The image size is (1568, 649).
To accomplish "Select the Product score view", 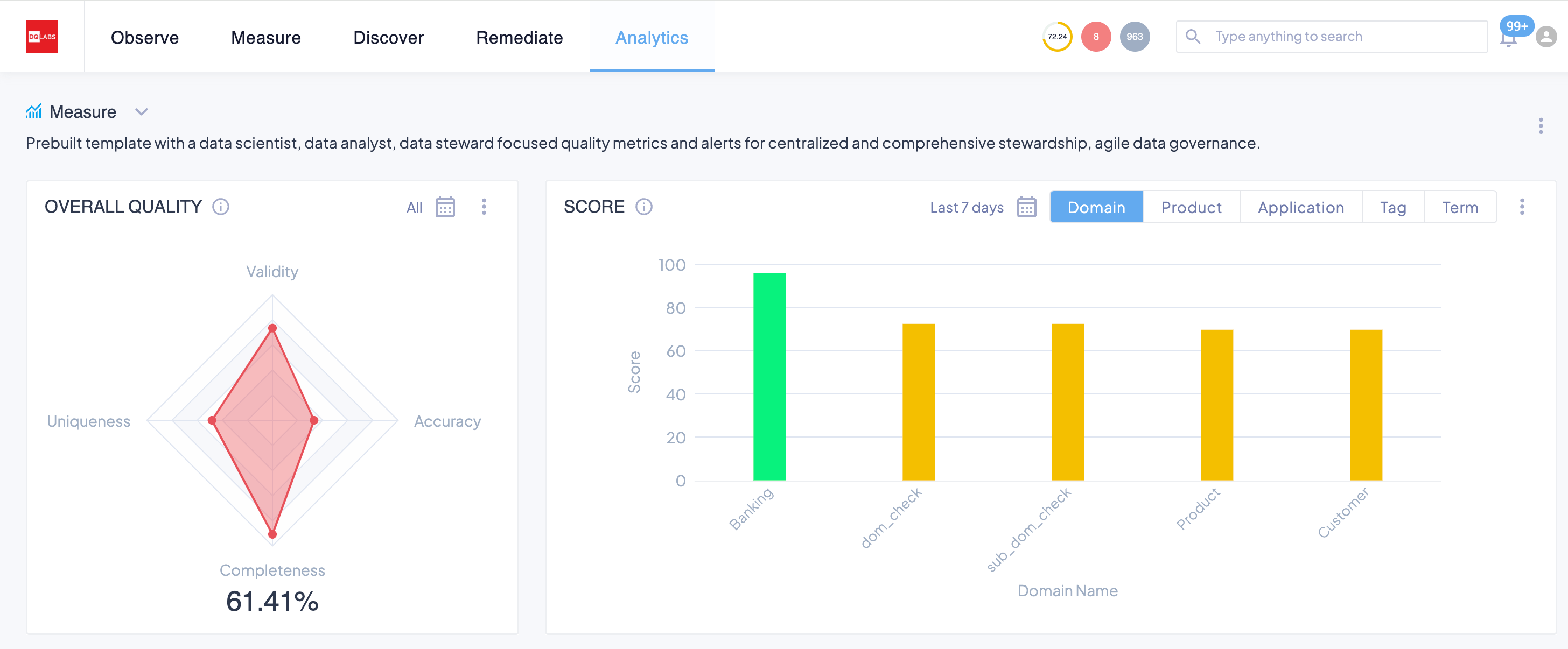I will (1191, 207).
